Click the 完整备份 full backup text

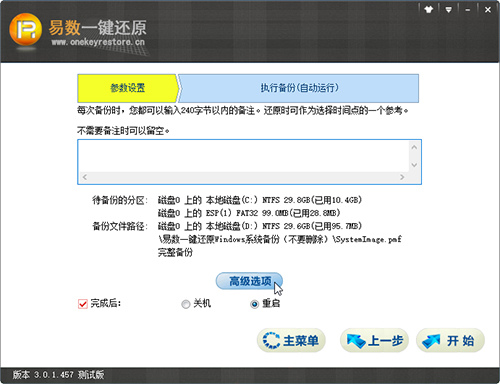click(x=175, y=252)
